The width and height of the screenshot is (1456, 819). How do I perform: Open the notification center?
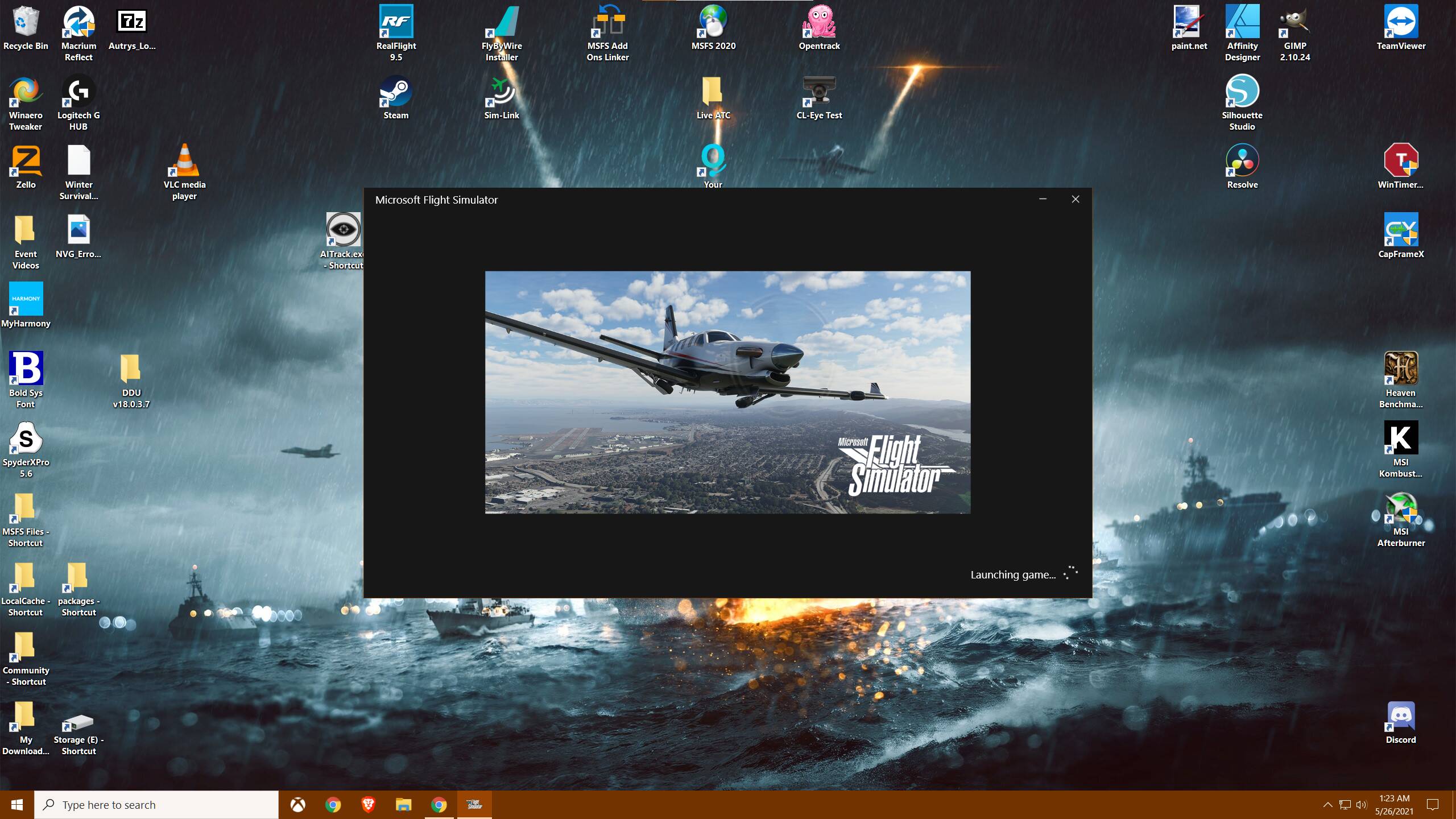coord(1433,805)
